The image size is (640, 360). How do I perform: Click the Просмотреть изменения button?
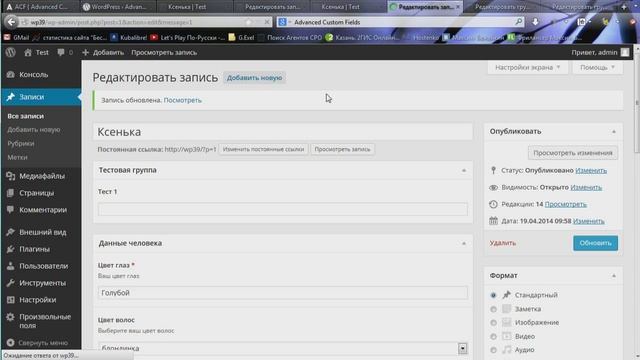click(573, 153)
